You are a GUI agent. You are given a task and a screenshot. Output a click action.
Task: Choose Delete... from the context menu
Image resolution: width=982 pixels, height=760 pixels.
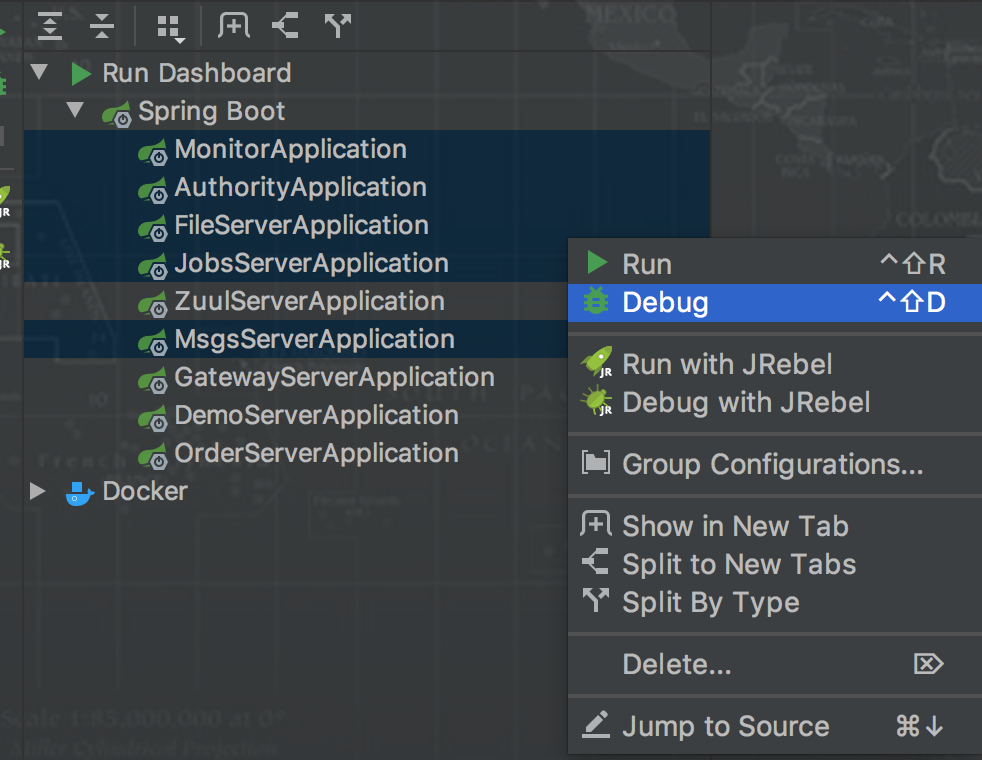(x=775, y=664)
